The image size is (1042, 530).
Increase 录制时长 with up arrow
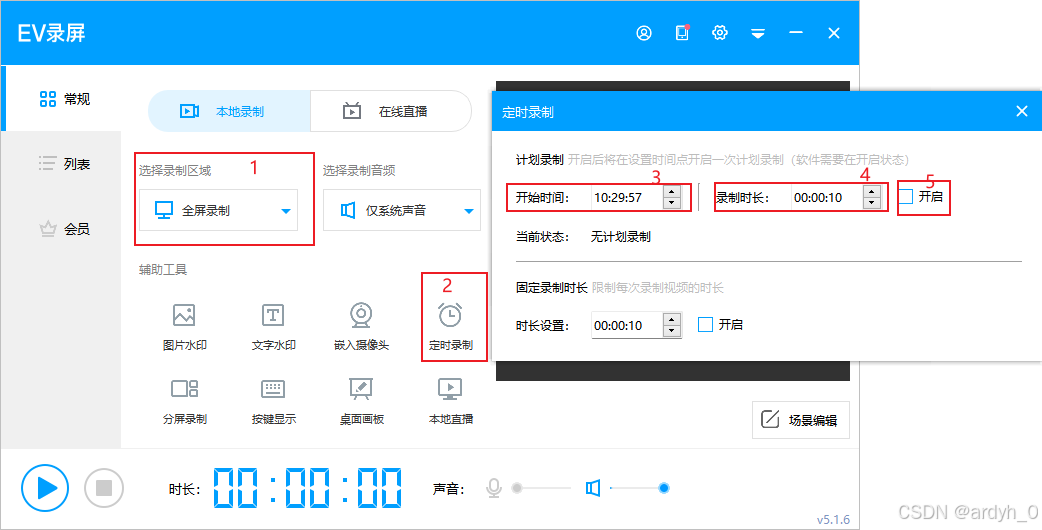tap(872, 191)
